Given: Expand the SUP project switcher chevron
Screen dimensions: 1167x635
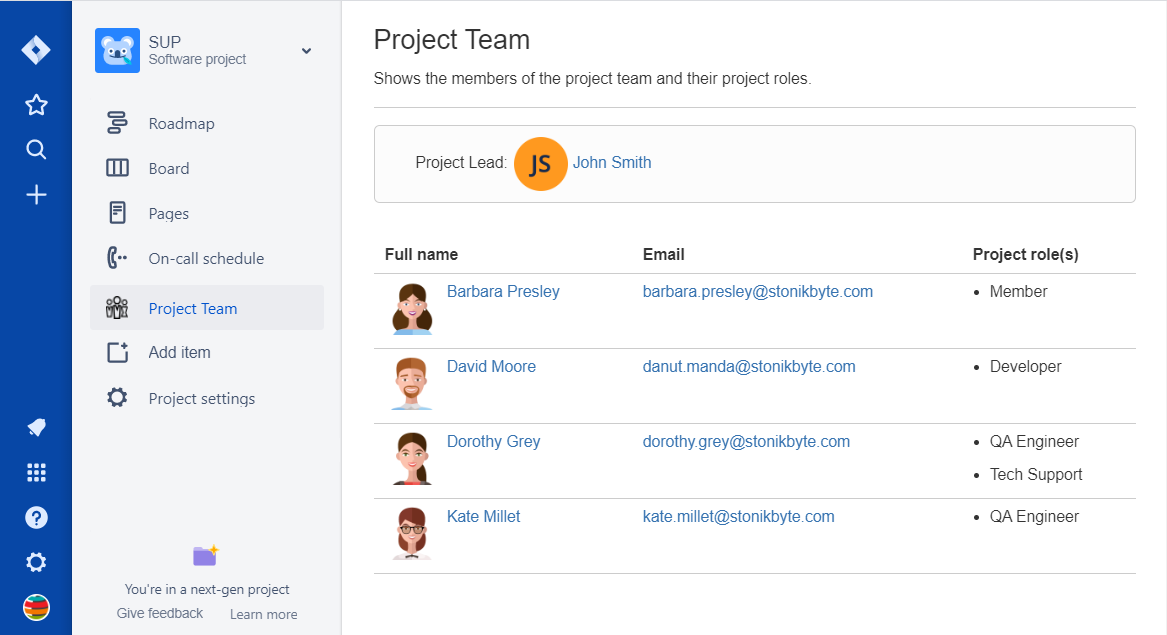Looking at the screenshot, I should (x=306, y=51).
